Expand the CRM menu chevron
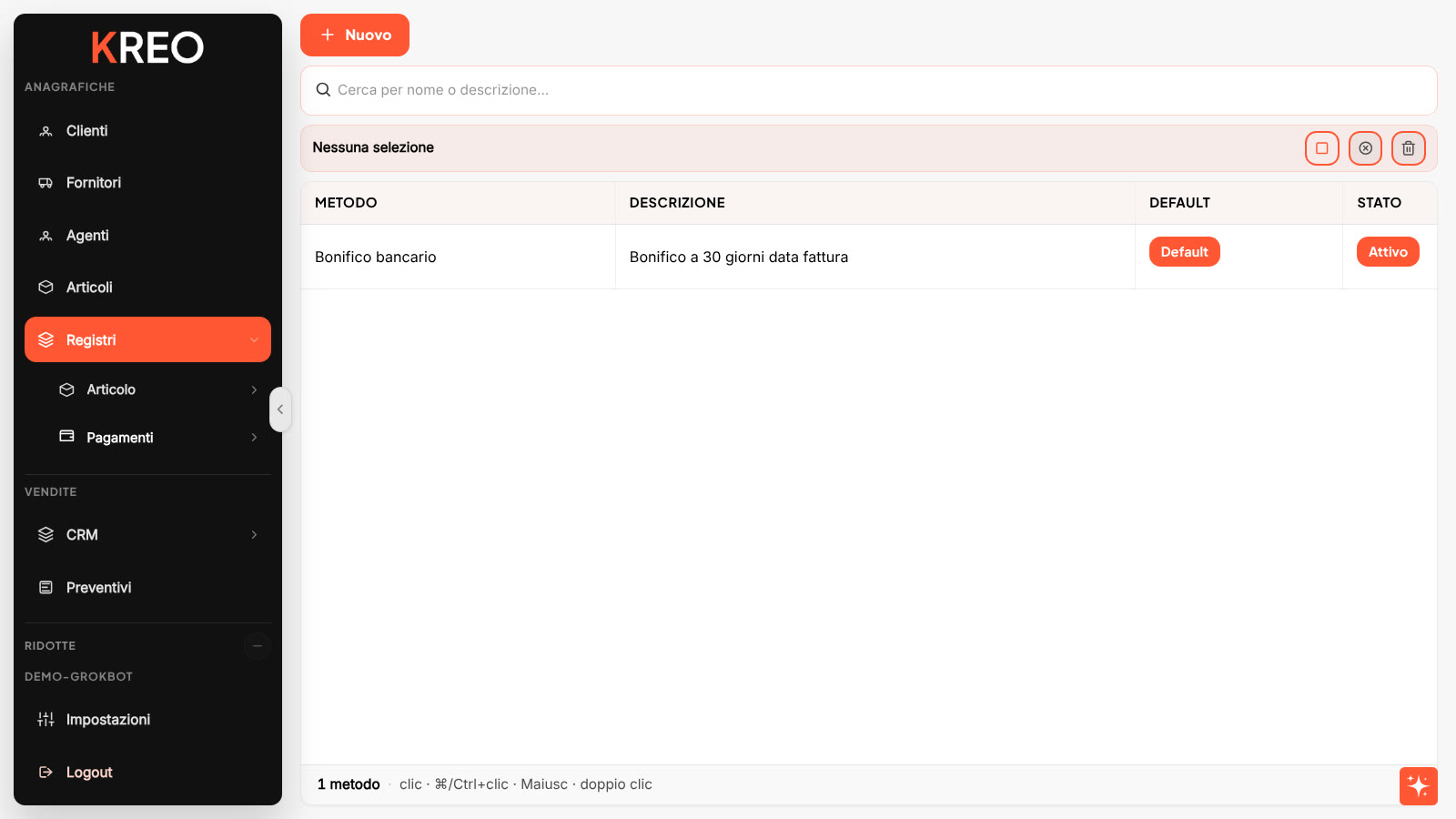Image resolution: width=1456 pixels, height=819 pixels. [x=254, y=535]
